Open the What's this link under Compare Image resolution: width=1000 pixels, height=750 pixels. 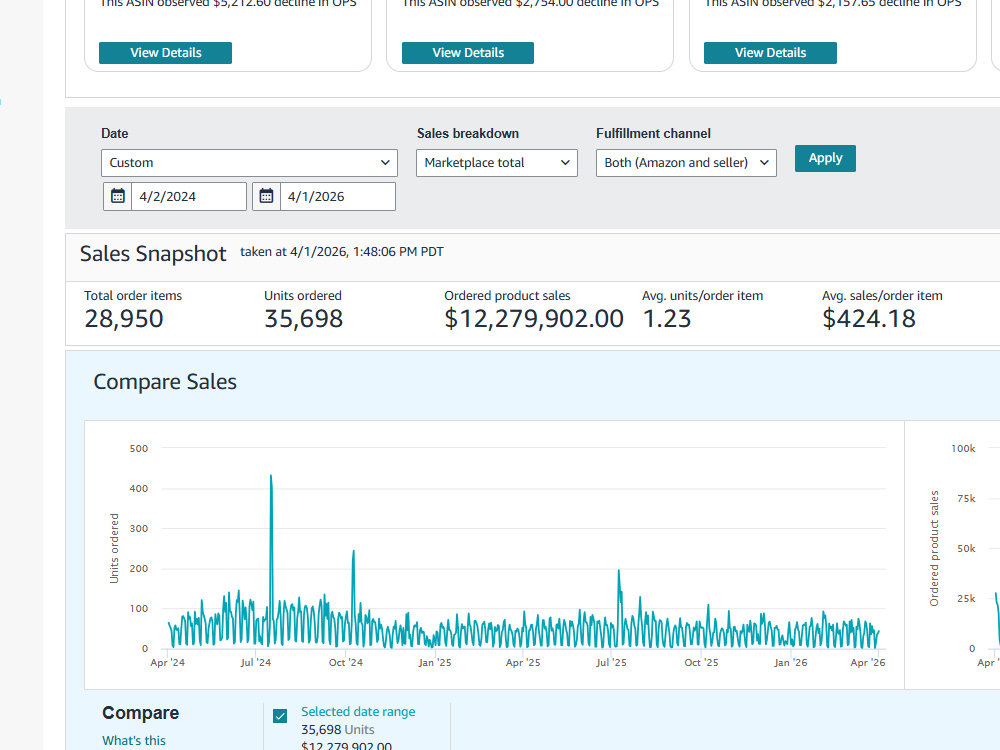coord(134,740)
